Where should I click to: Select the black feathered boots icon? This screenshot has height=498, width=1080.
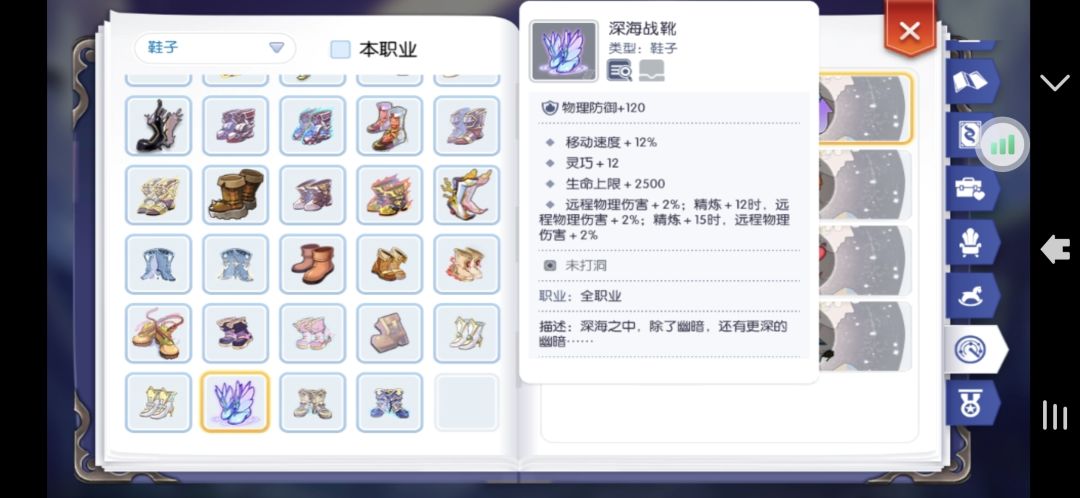158,125
